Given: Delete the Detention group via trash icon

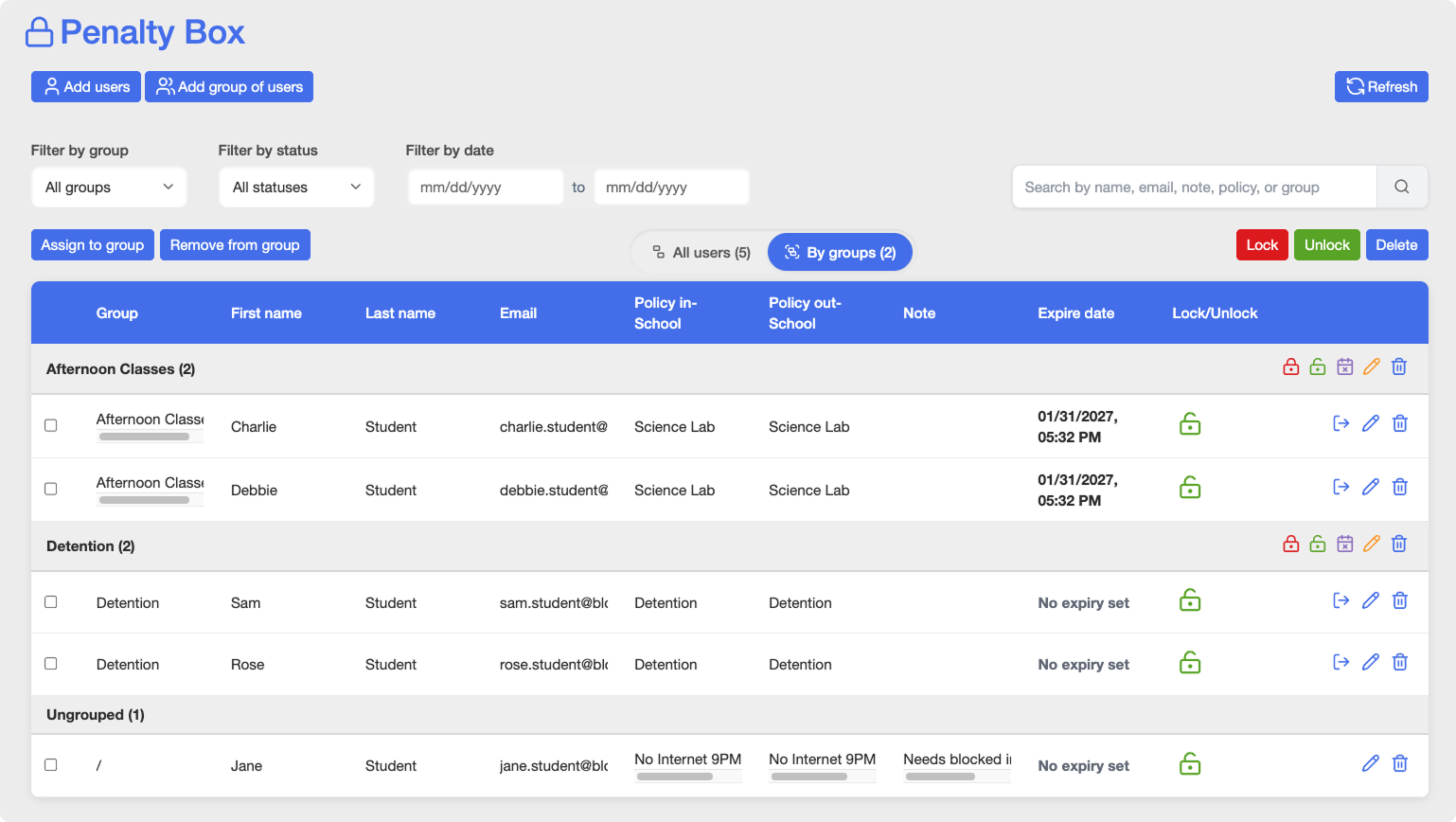Looking at the screenshot, I should [x=1399, y=545].
